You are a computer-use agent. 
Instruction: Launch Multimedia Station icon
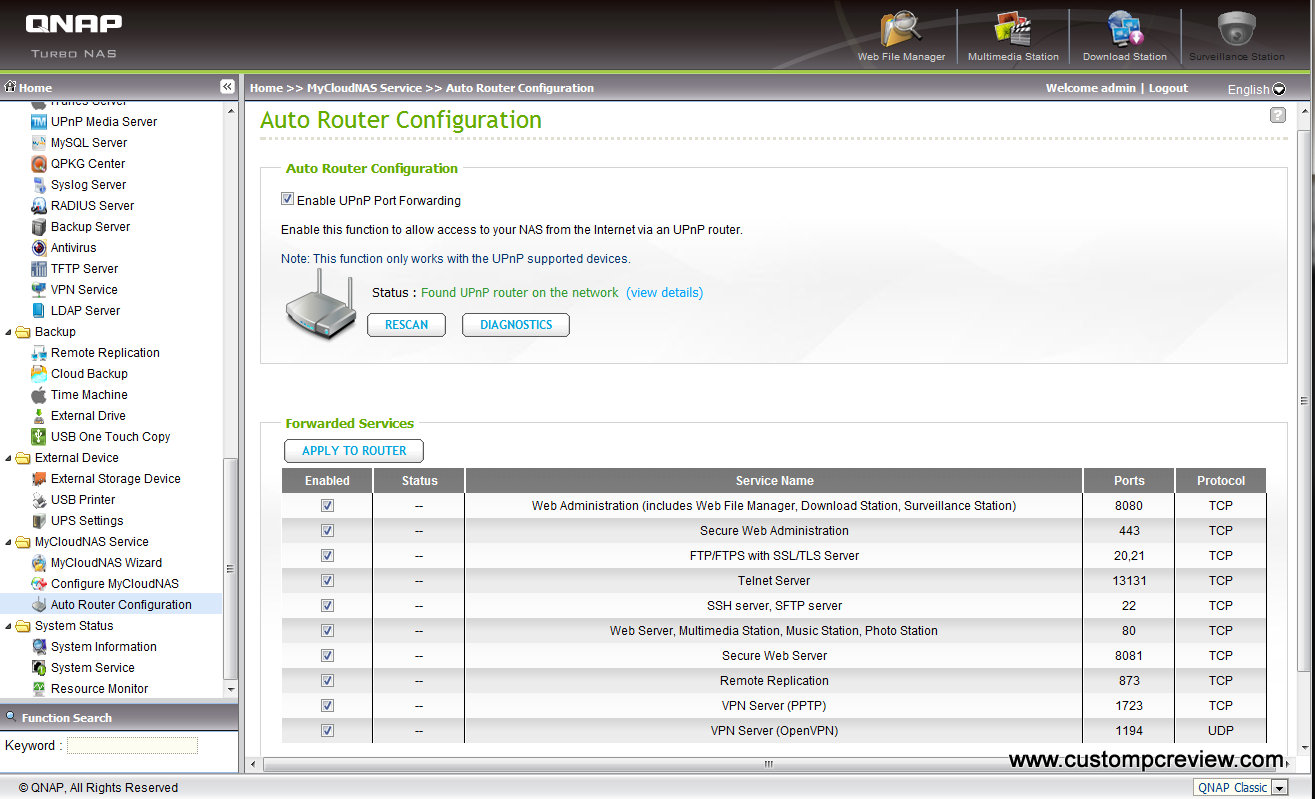tap(1013, 30)
